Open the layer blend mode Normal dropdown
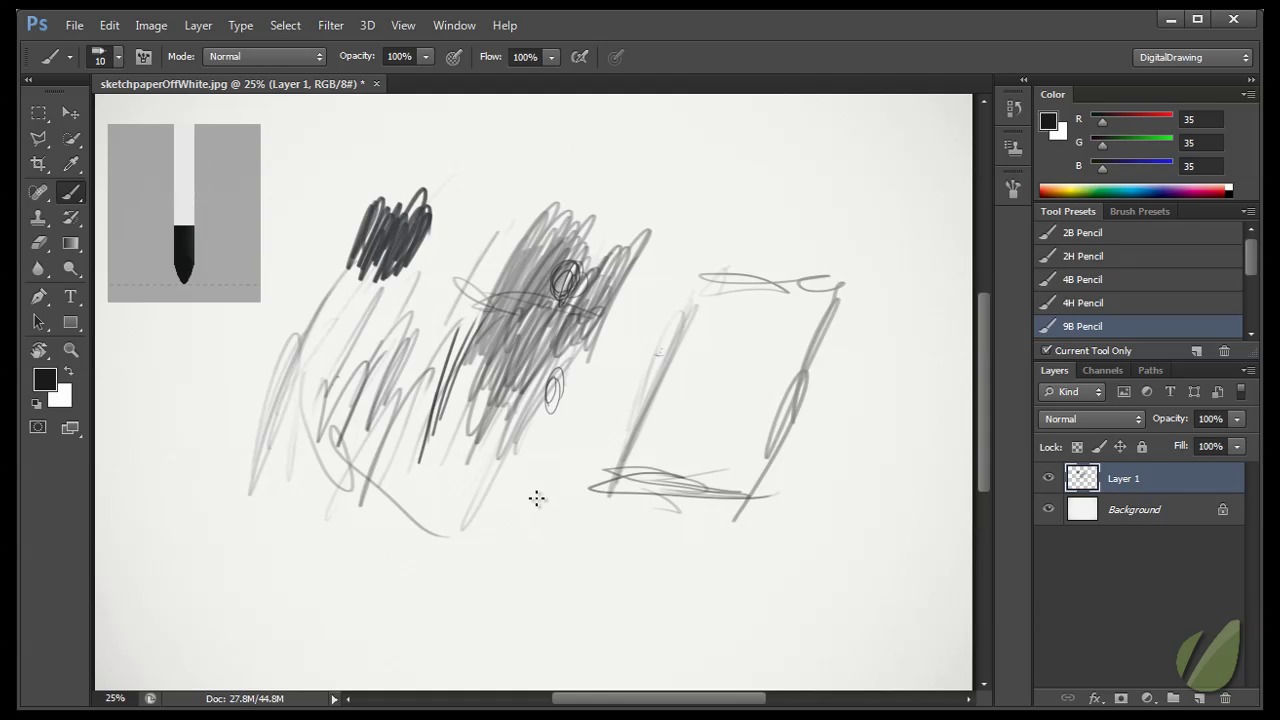The width and height of the screenshot is (1280, 720). (1091, 419)
